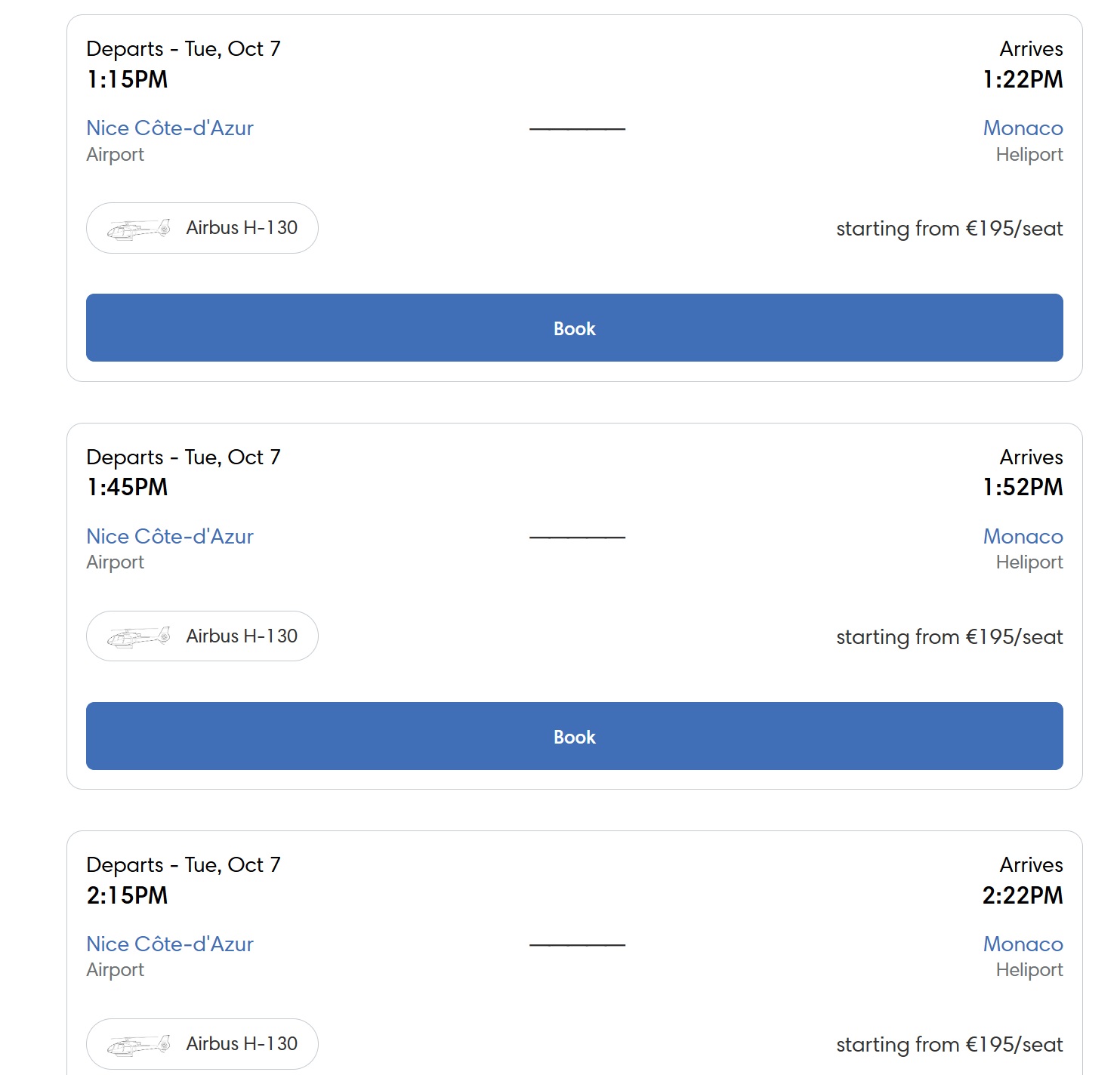Click the €195/seat price on 1:45PM flight
This screenshot has width=1120, height=1075.
pyautogui.click(x=1014, y=637)
